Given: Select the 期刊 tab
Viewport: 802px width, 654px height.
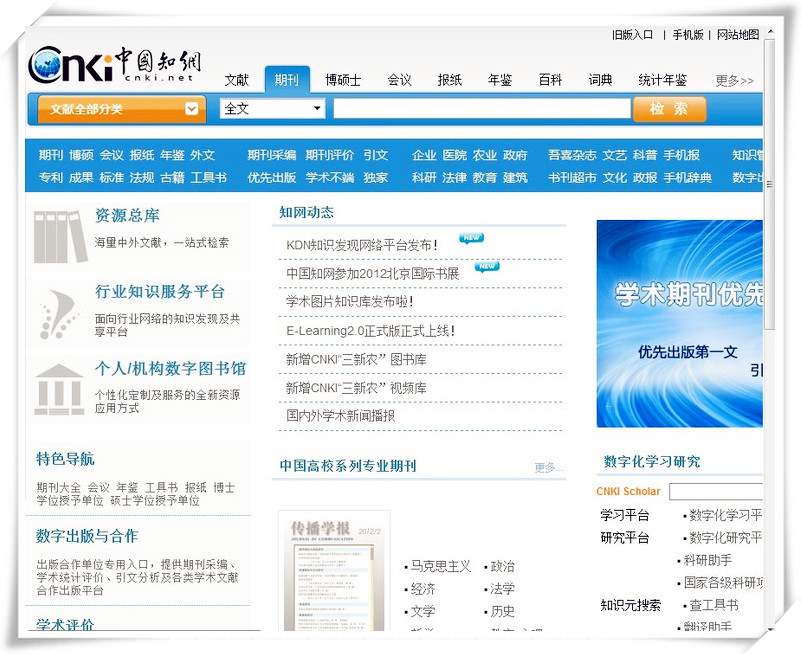Looking at the screenshot, I should (x=287, y=80).
